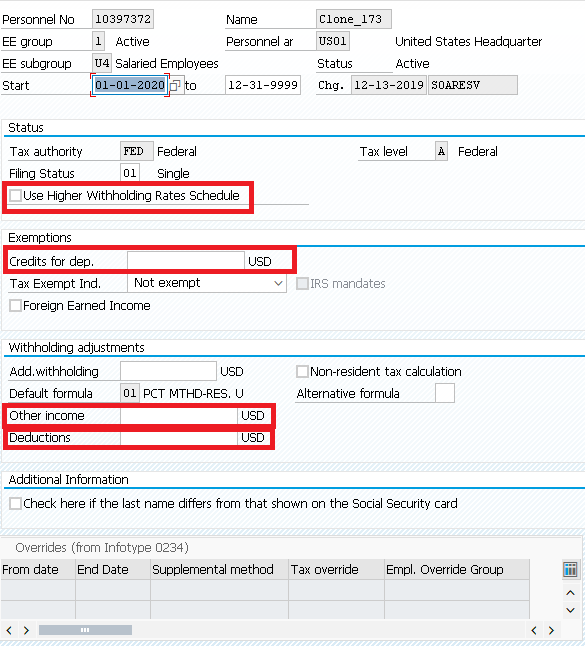The width and height of the screenshot is (585, 646).
Task: Click the Add.withholding amount field
Action: [168, 371]
